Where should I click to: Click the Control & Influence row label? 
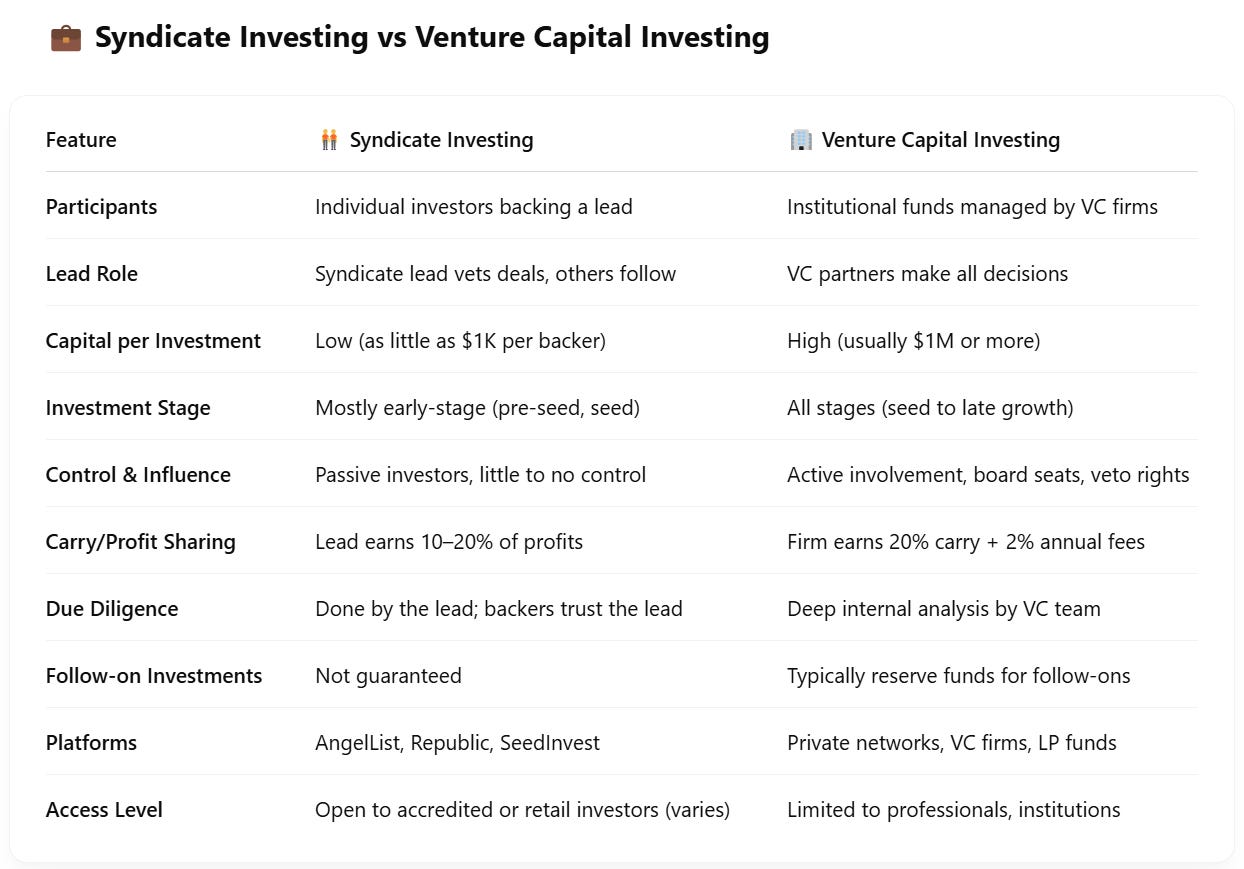138,475
